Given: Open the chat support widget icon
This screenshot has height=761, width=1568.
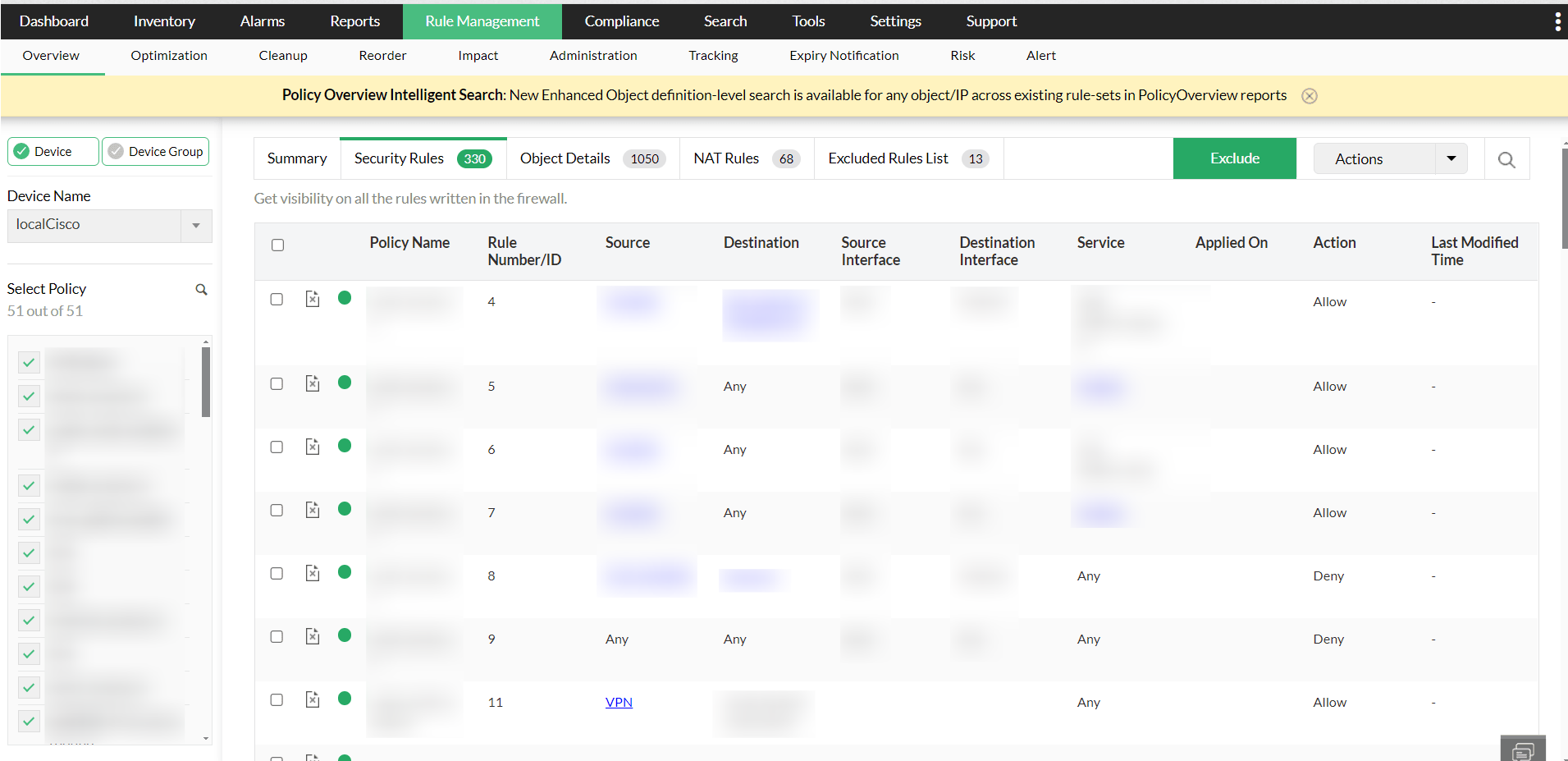Looking at the screenshot, I should (1523, 749).
